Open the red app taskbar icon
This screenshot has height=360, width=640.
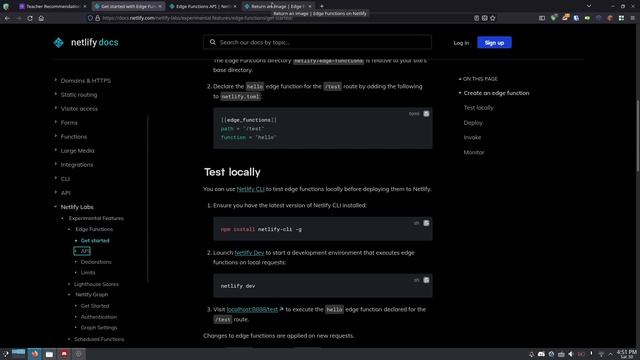64,354
